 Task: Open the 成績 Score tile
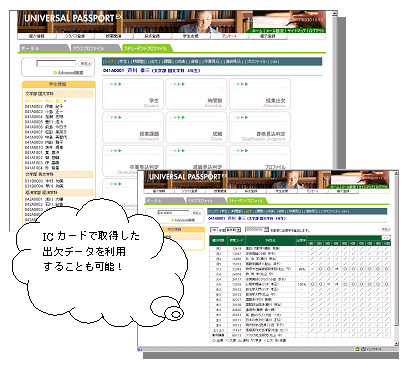point(196,127)
